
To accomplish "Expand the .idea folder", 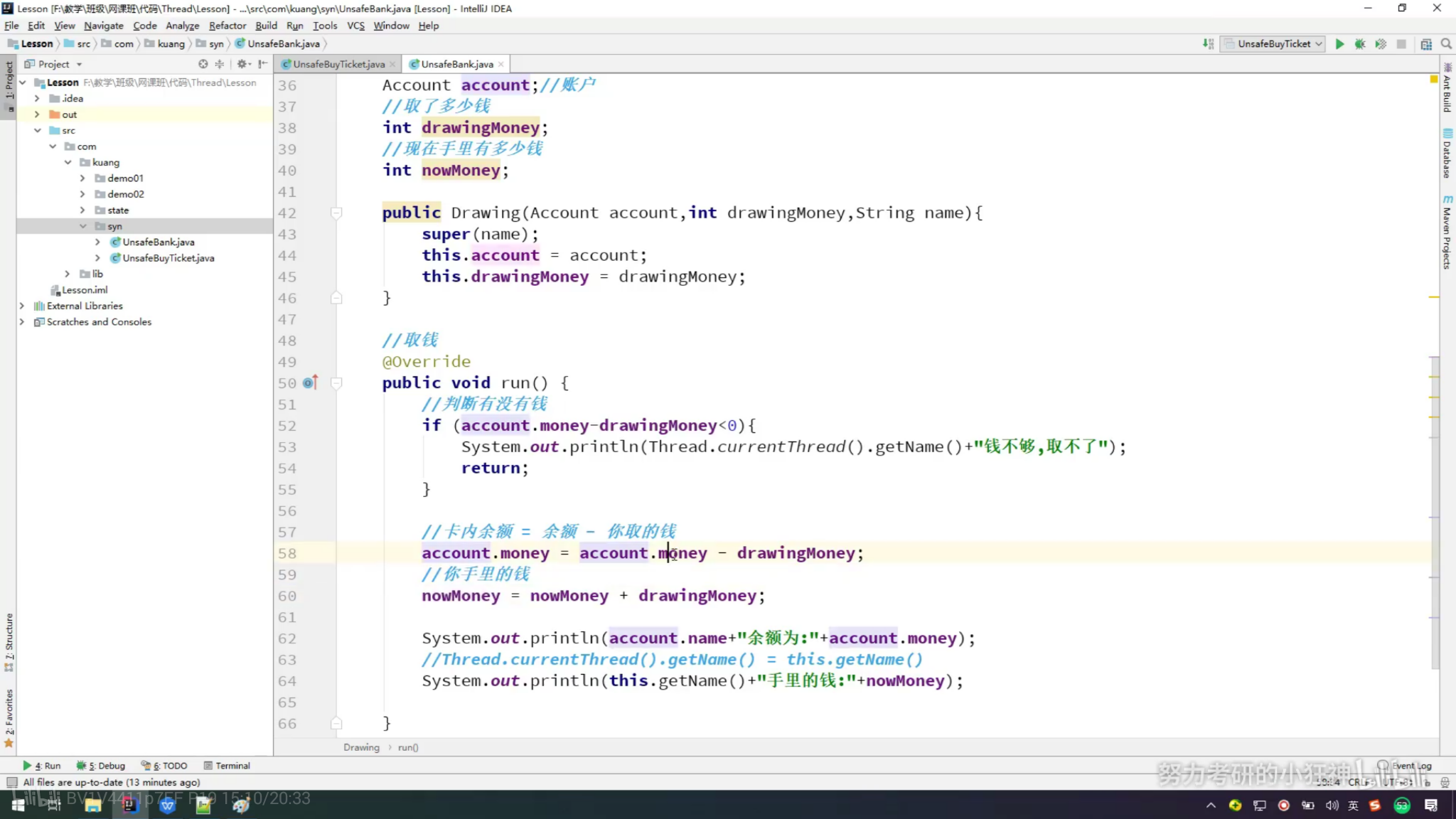I will click(x=37, y=98).
